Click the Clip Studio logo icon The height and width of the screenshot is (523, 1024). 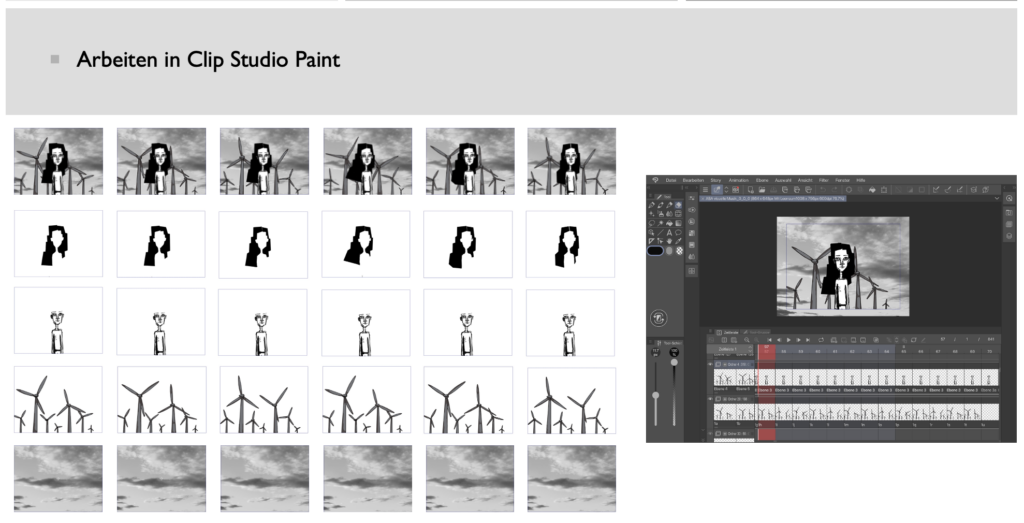pyautogui.click(x=656, y=180)
